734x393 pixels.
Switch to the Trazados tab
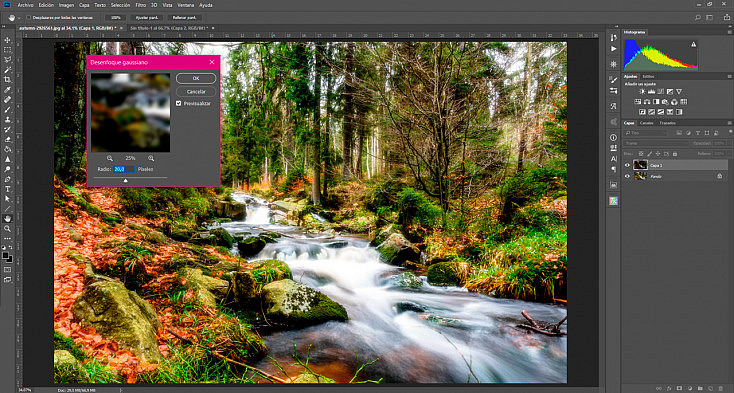pyautogui.click(x=668, y=123)
